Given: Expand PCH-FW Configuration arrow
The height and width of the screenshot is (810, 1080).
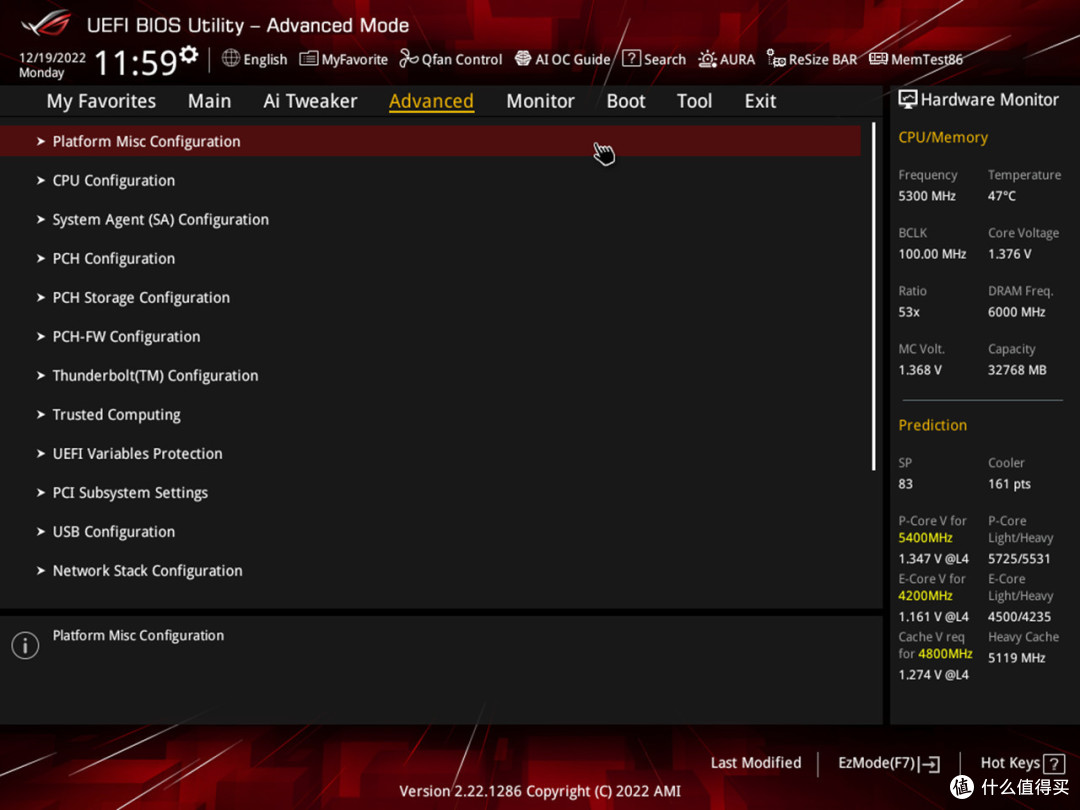Looking at the screenshot, I should coord(41,337).
